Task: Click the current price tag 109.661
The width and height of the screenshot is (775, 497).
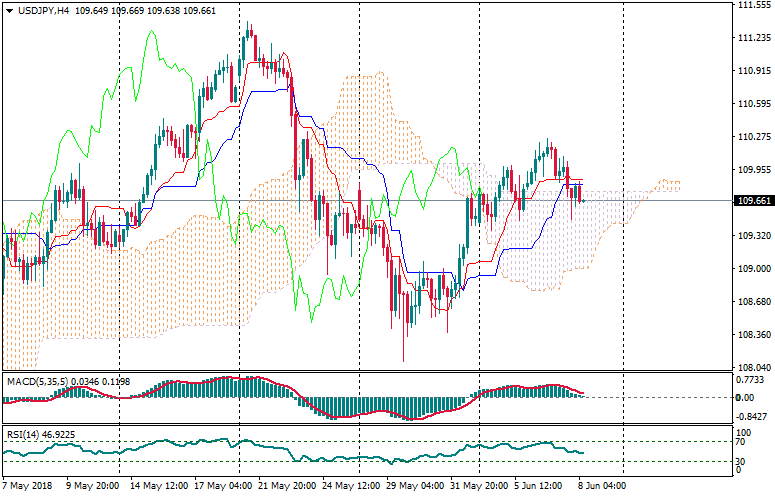Action: (x=752, y=201)
